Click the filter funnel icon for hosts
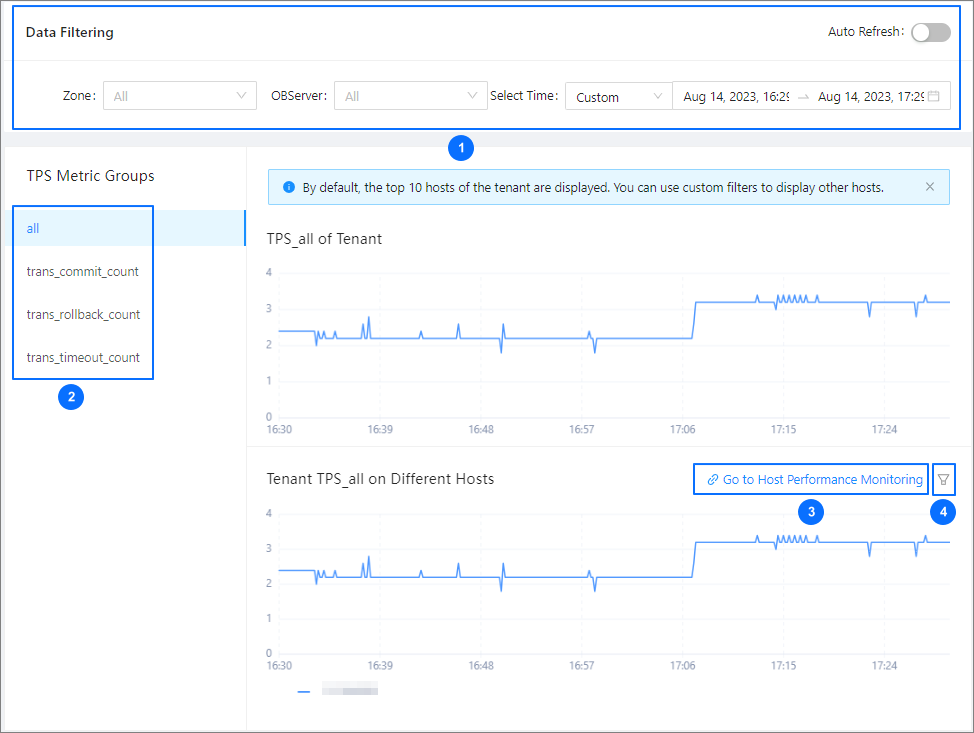Viewport: 974px width, 733px height. click(943, 480)
